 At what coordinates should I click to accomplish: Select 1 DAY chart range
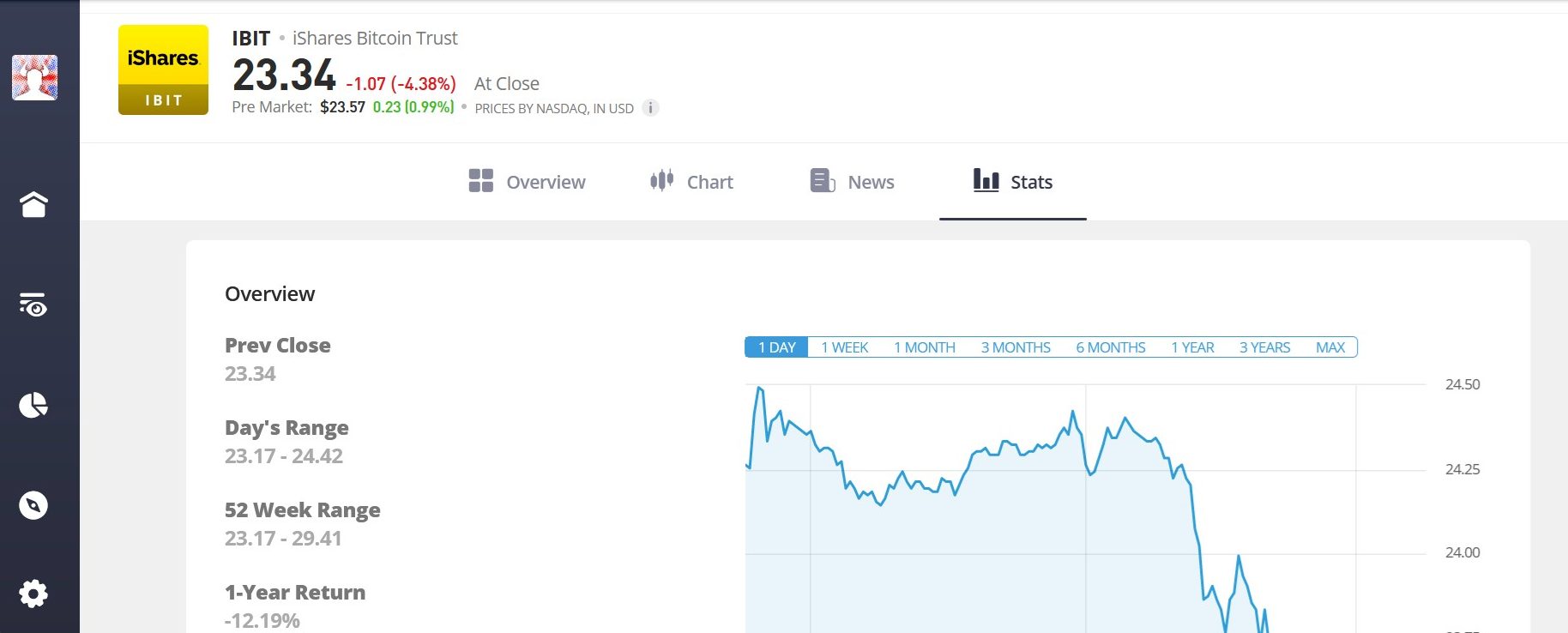[776, 347]
